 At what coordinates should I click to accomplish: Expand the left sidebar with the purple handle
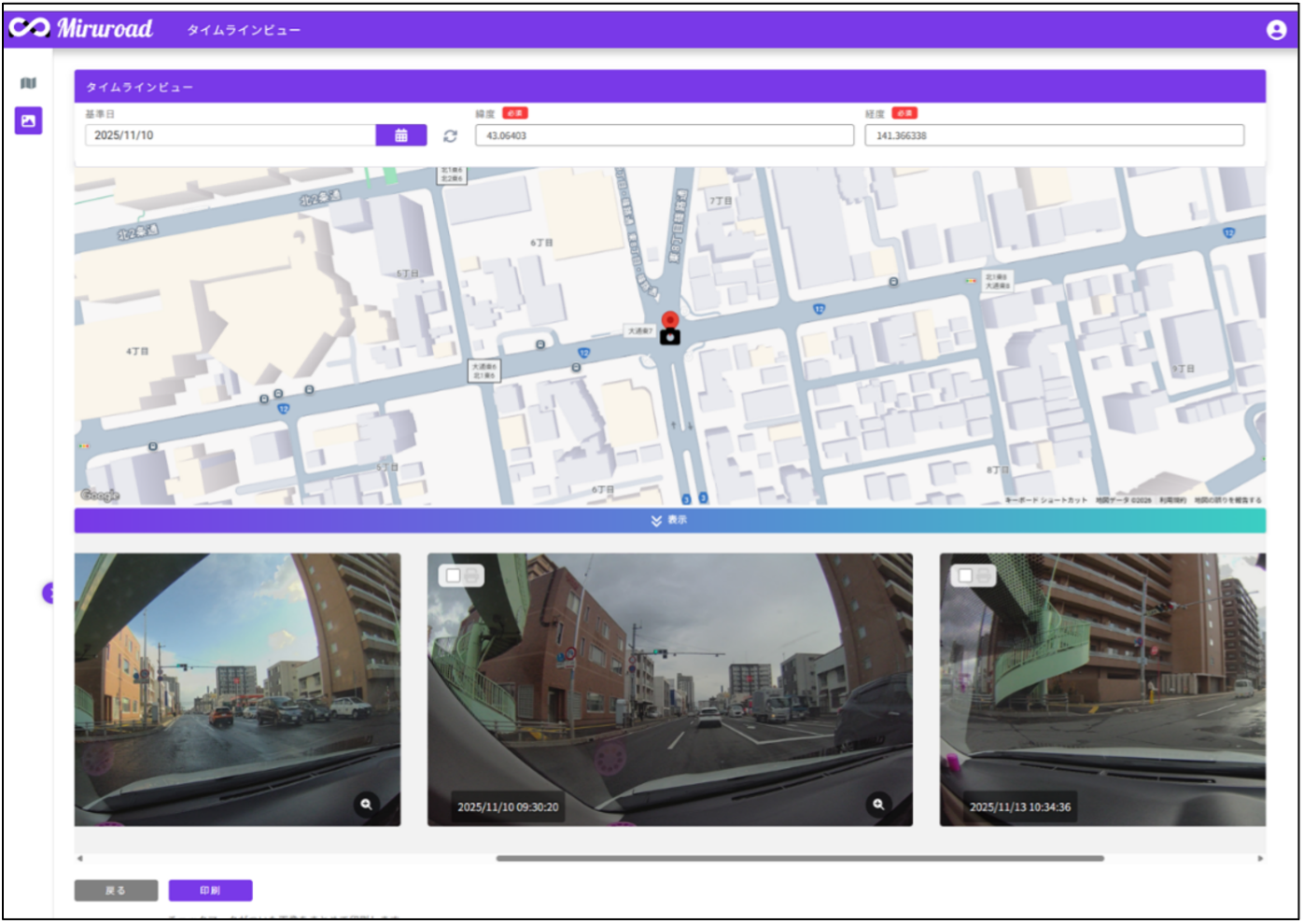tap(48, 593)
